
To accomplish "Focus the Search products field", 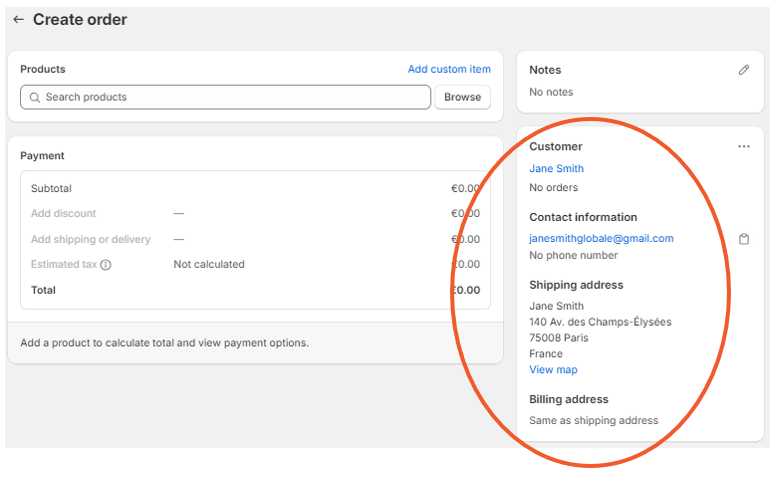I will click(x=225, y=97).
